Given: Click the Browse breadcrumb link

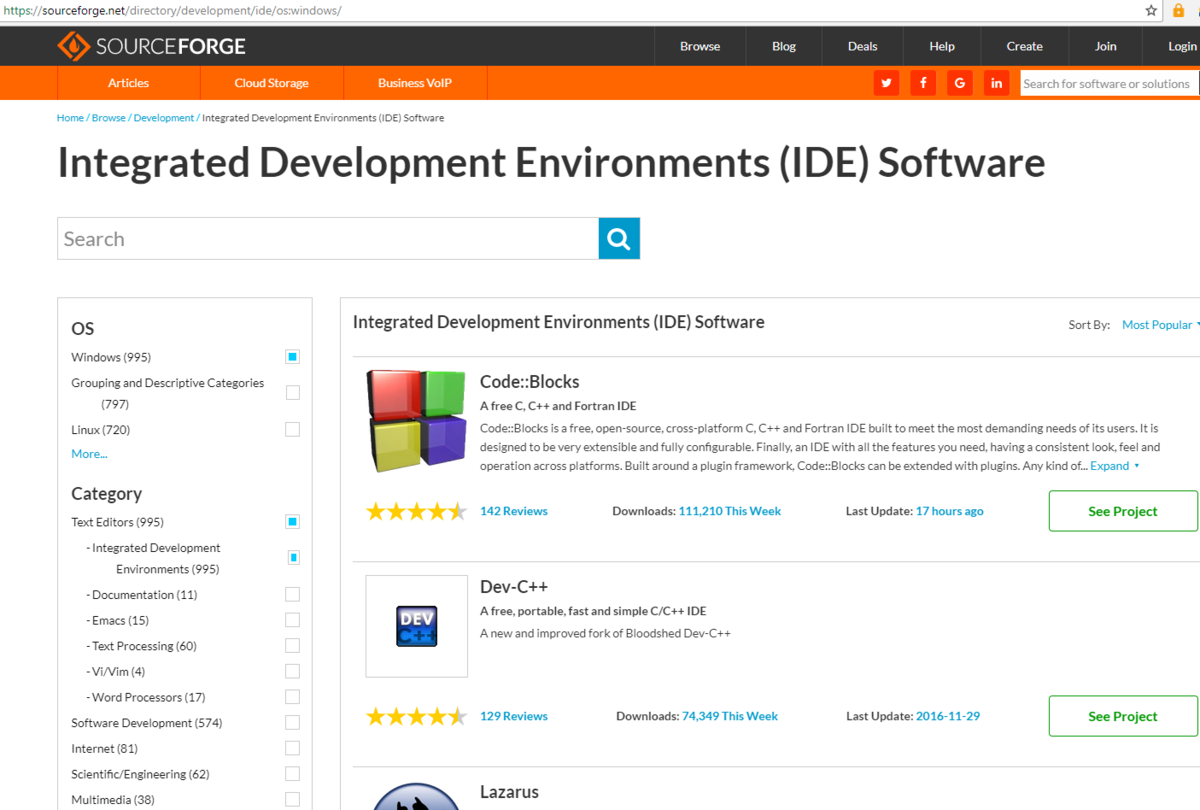Looking at the screenshot, I should tap(109, 118).
